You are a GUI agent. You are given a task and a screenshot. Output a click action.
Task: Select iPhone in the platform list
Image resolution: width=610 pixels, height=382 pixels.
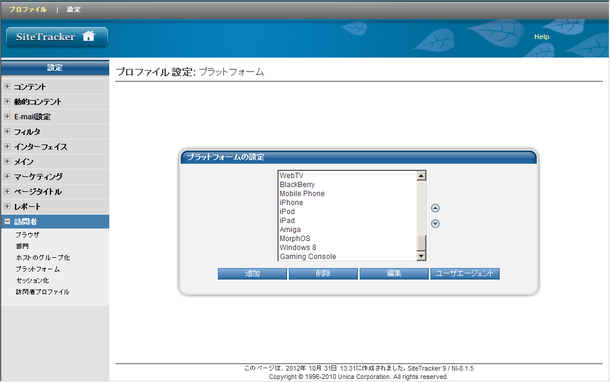(291, 203)
